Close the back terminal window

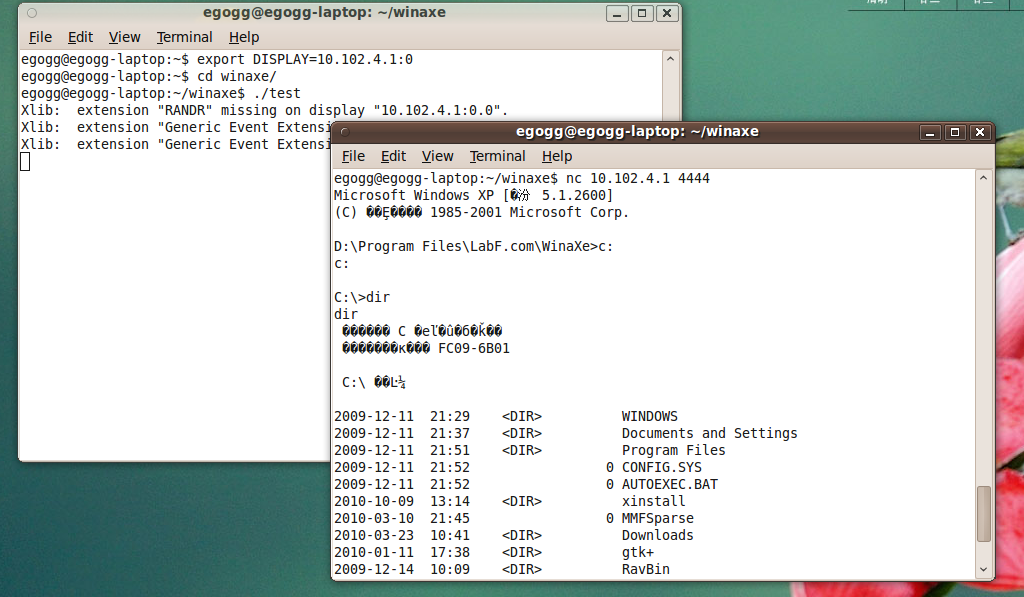(x=666, y=14)
